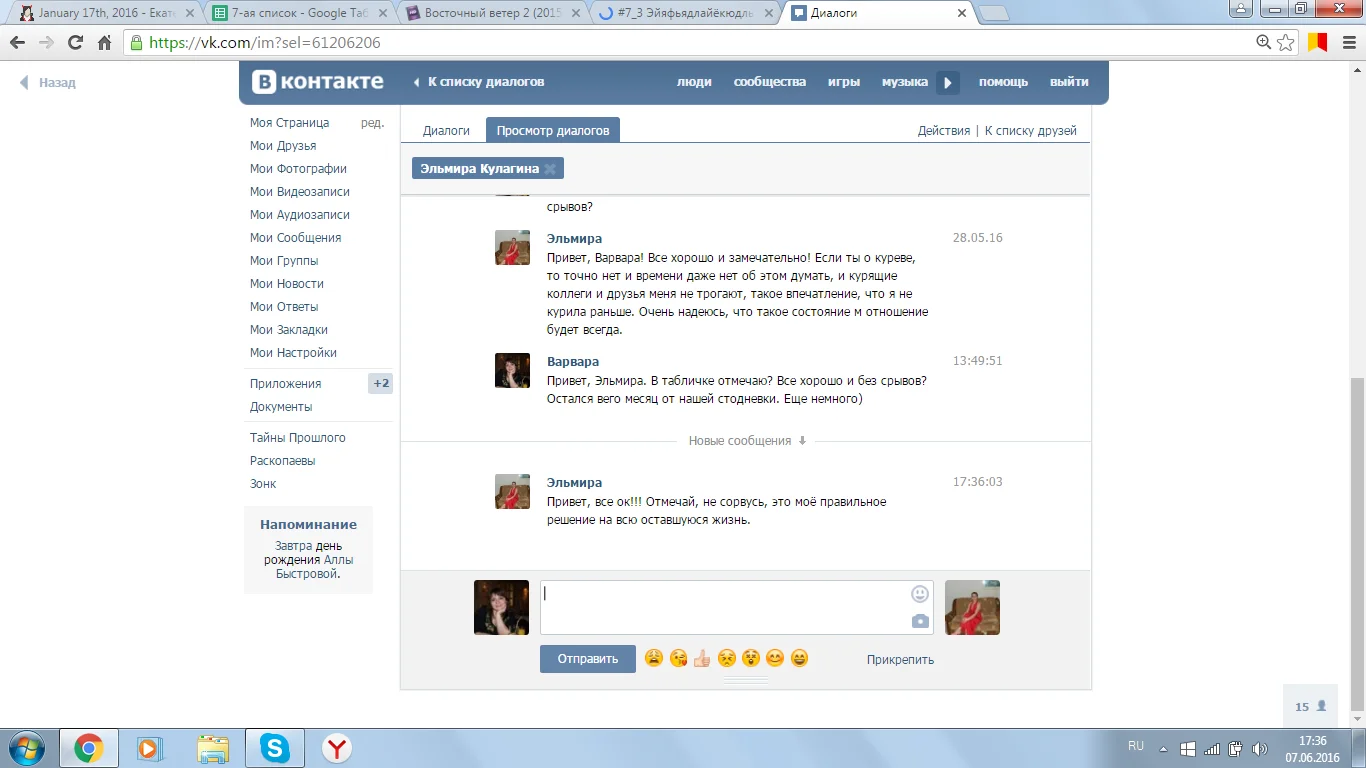This screenshot has height=768, width=1366.
Task: Send the message with Отправить button
Action: coord(588,659)
